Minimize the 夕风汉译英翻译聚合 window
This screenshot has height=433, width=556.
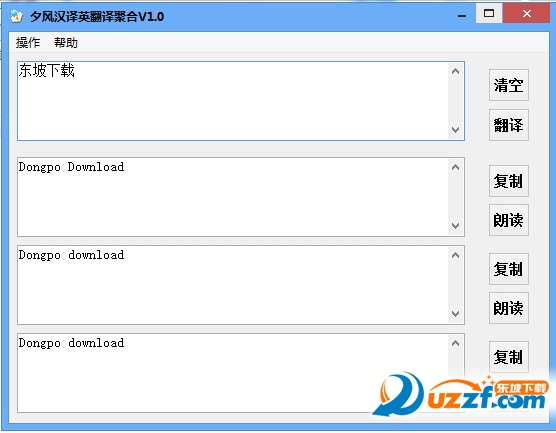[462, 15]
